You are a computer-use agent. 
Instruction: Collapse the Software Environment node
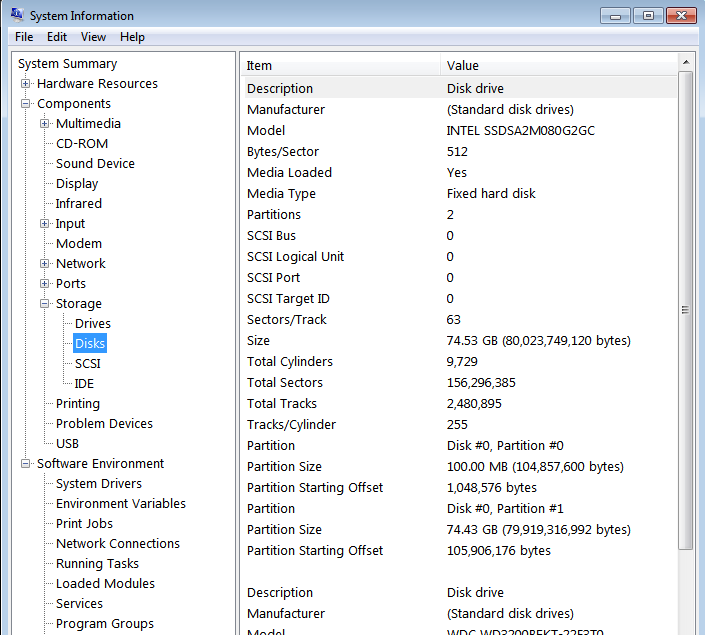tap(26, 464)
